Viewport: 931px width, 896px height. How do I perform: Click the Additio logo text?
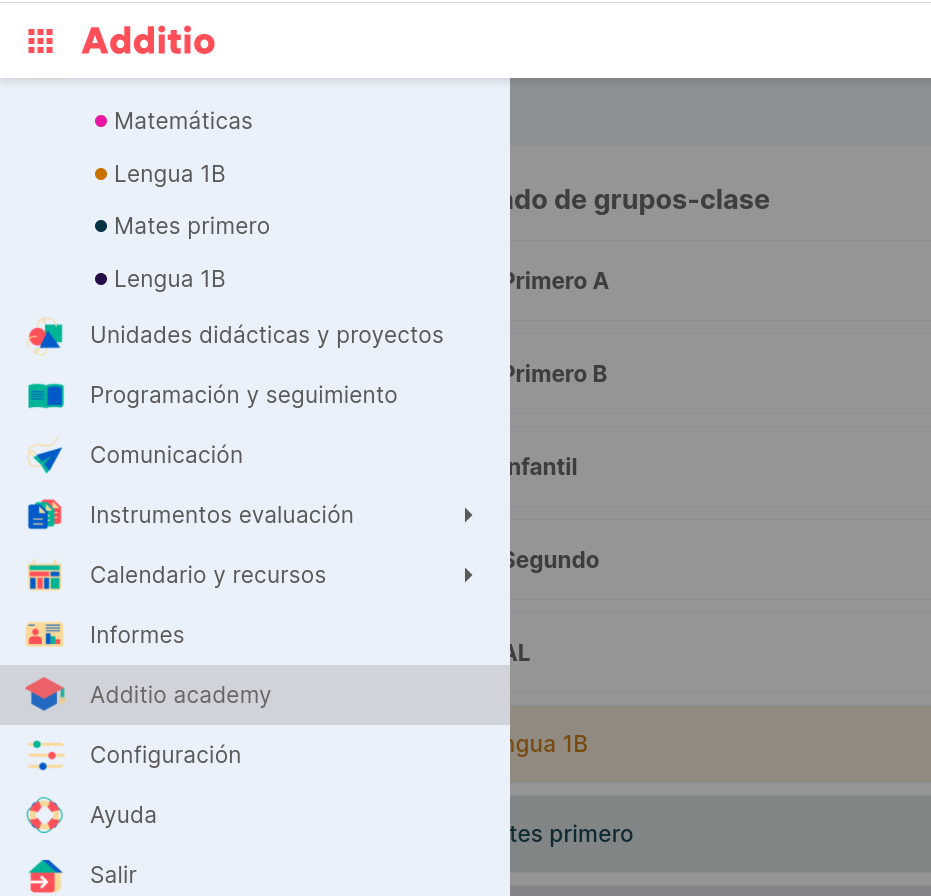click(148, 41)
